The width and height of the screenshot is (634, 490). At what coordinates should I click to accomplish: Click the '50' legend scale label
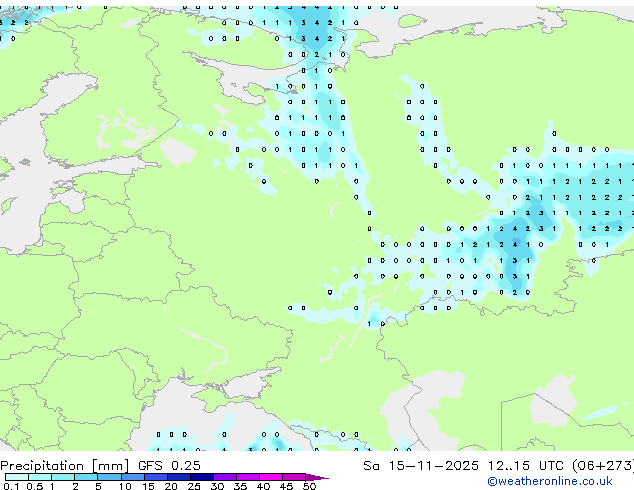309,486
